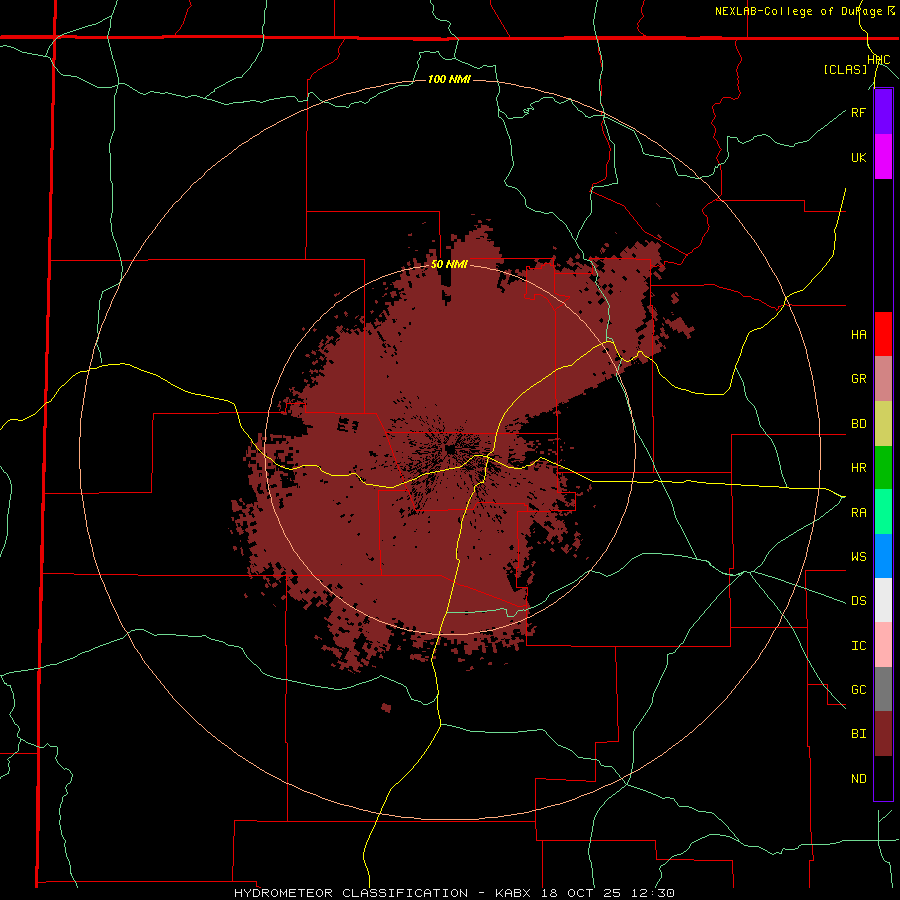Click the GC legend label
This screenshot has width=900, height=900.
[x=858, y=690]
